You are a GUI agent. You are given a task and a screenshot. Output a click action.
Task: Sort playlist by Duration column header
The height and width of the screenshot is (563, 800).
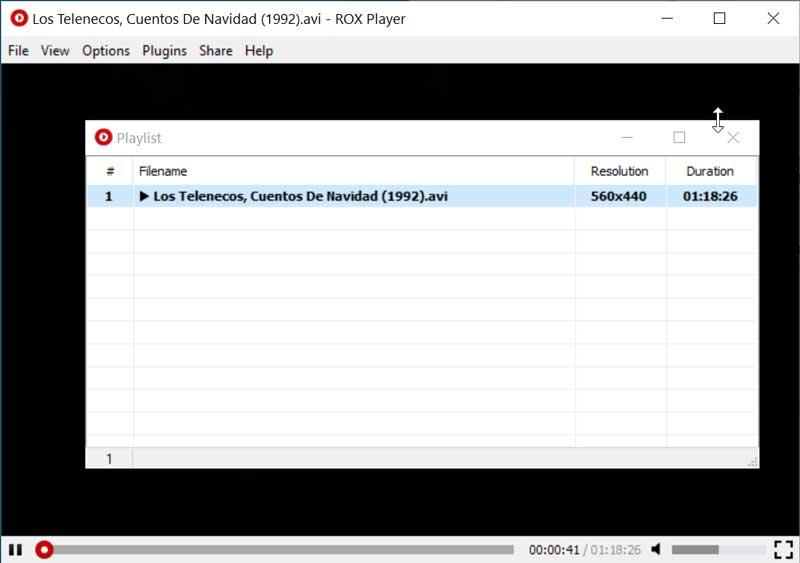click(710, 171)
